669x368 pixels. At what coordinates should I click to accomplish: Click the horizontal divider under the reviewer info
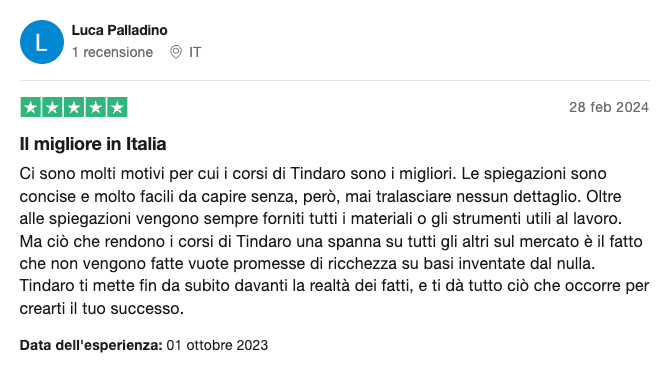pyautogui.click(x=334, y=80)
